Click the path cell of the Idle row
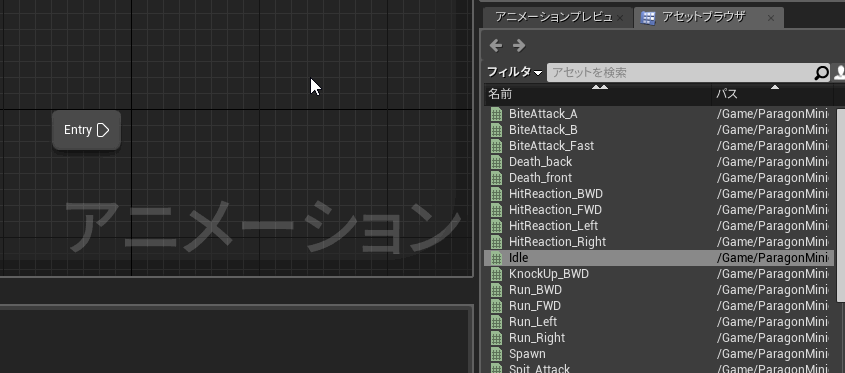The width and height of the screenshot is (845, 373). pos(772,258)
